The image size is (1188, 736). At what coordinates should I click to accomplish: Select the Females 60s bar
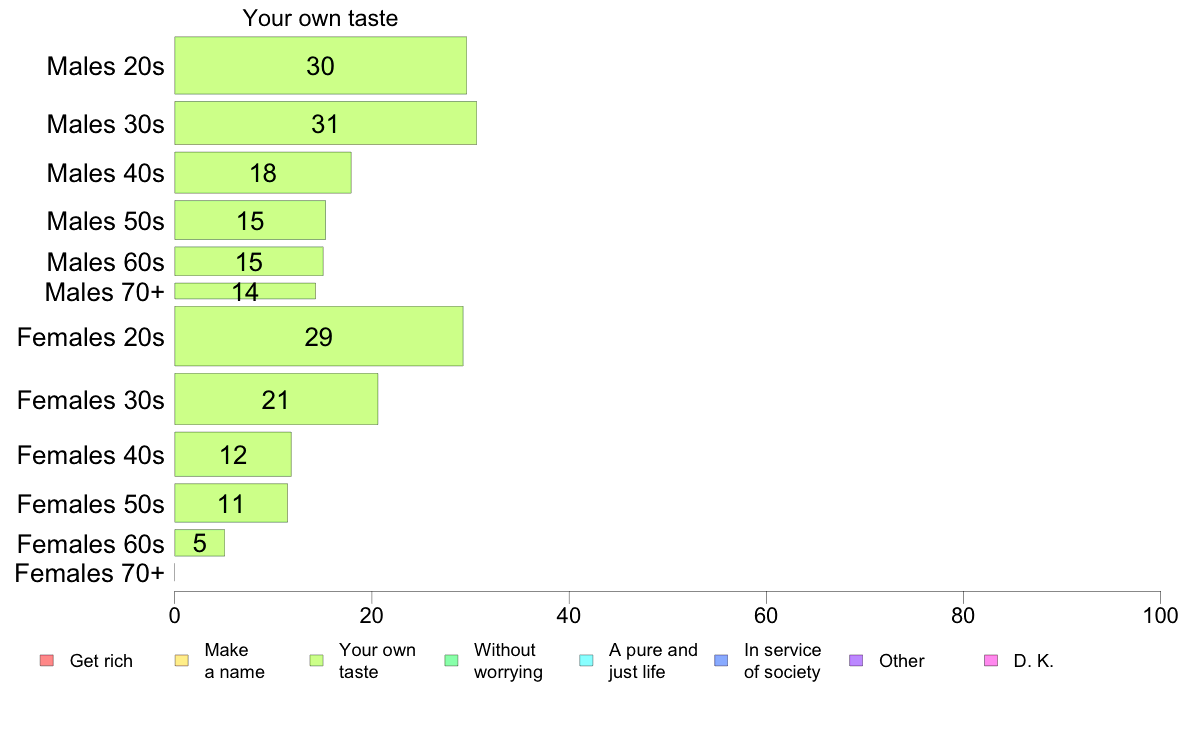coord(199,543)
